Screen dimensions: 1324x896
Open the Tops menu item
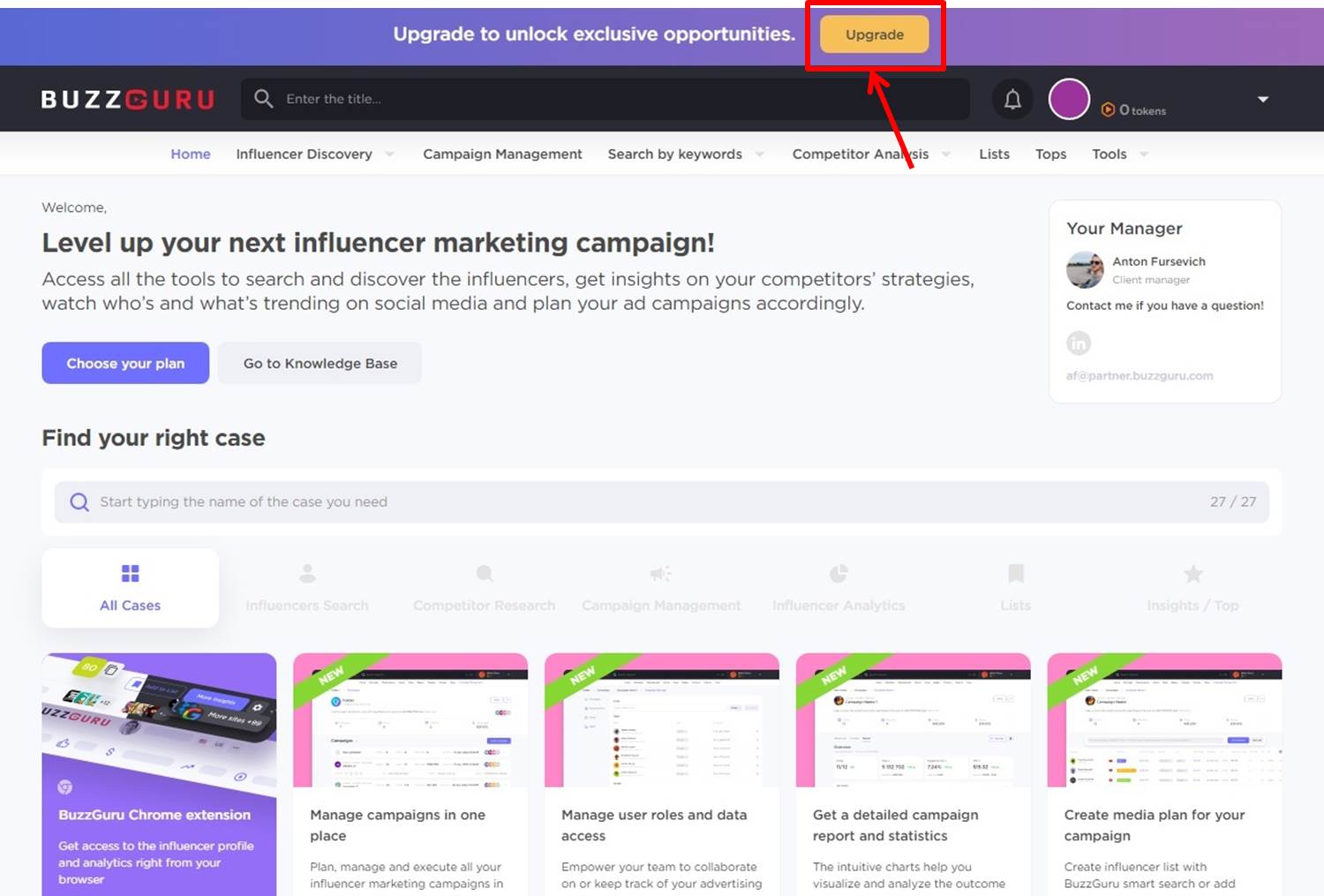point(1050,154)
